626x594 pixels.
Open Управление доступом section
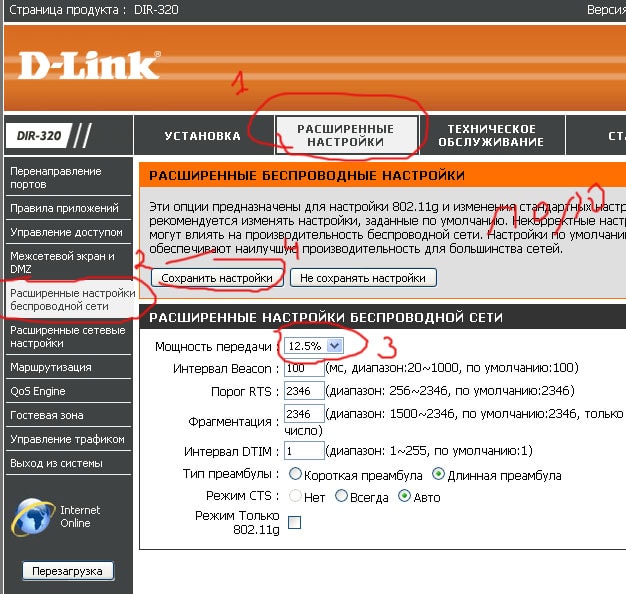[68, 232]
